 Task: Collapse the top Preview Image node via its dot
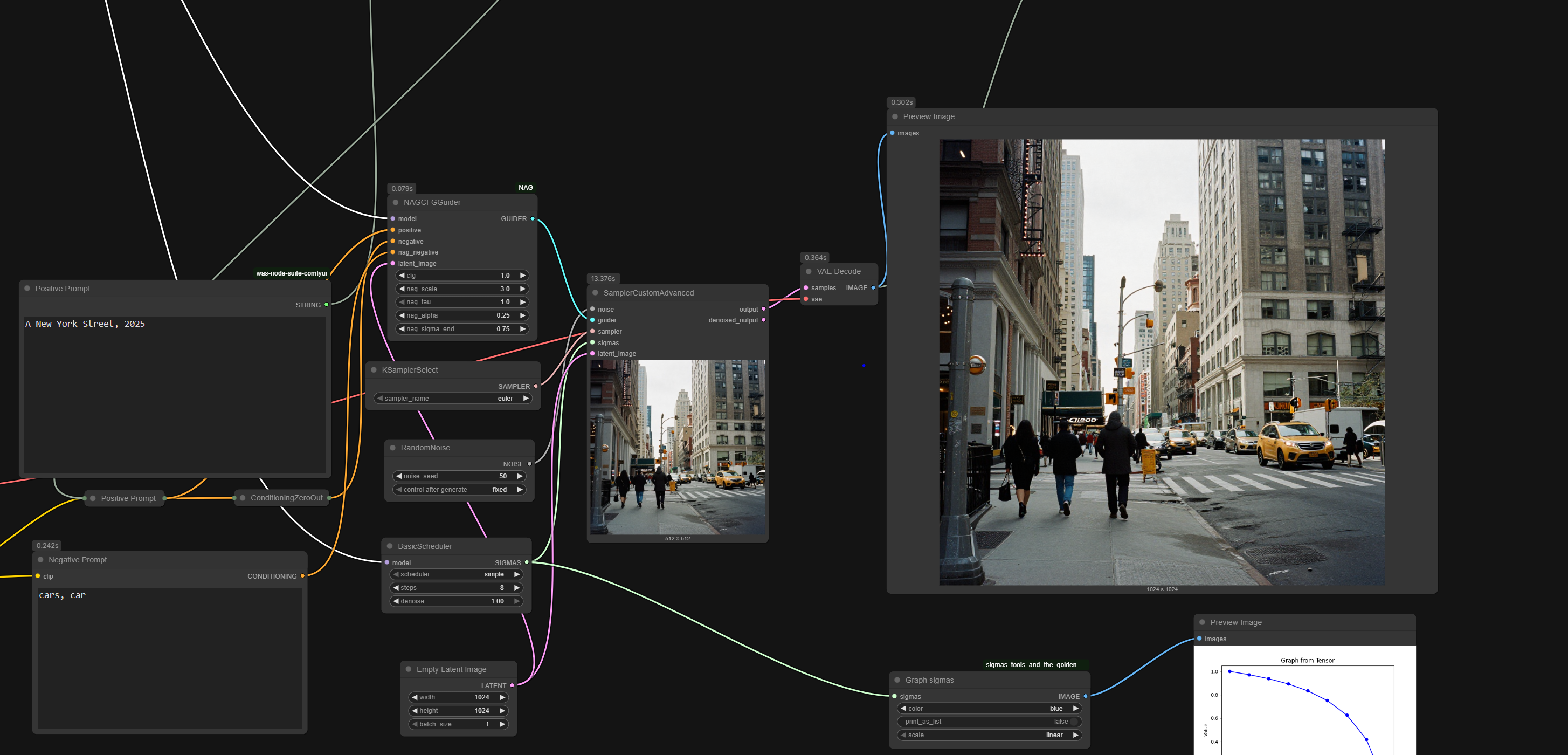pos(895,117)
